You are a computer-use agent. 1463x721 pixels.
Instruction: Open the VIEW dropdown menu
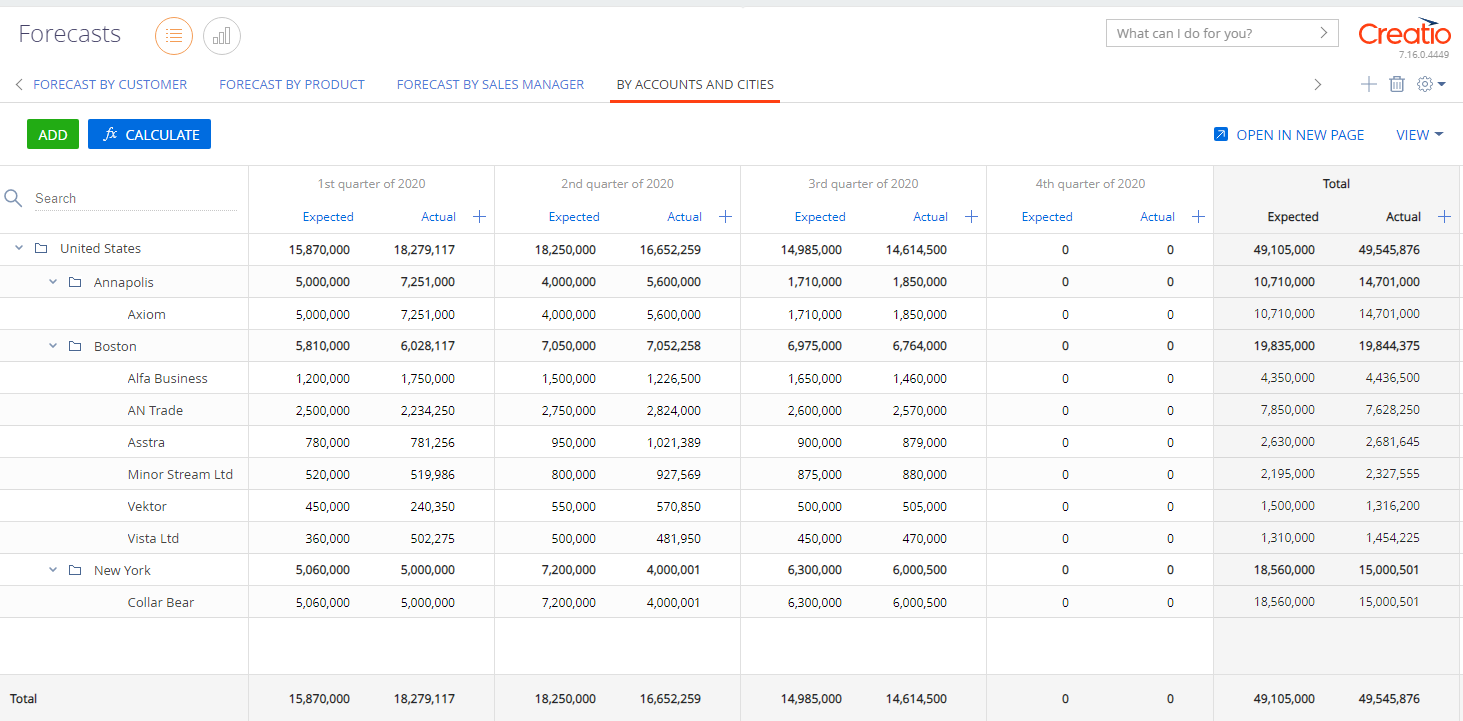click(x=1419, y=135)
